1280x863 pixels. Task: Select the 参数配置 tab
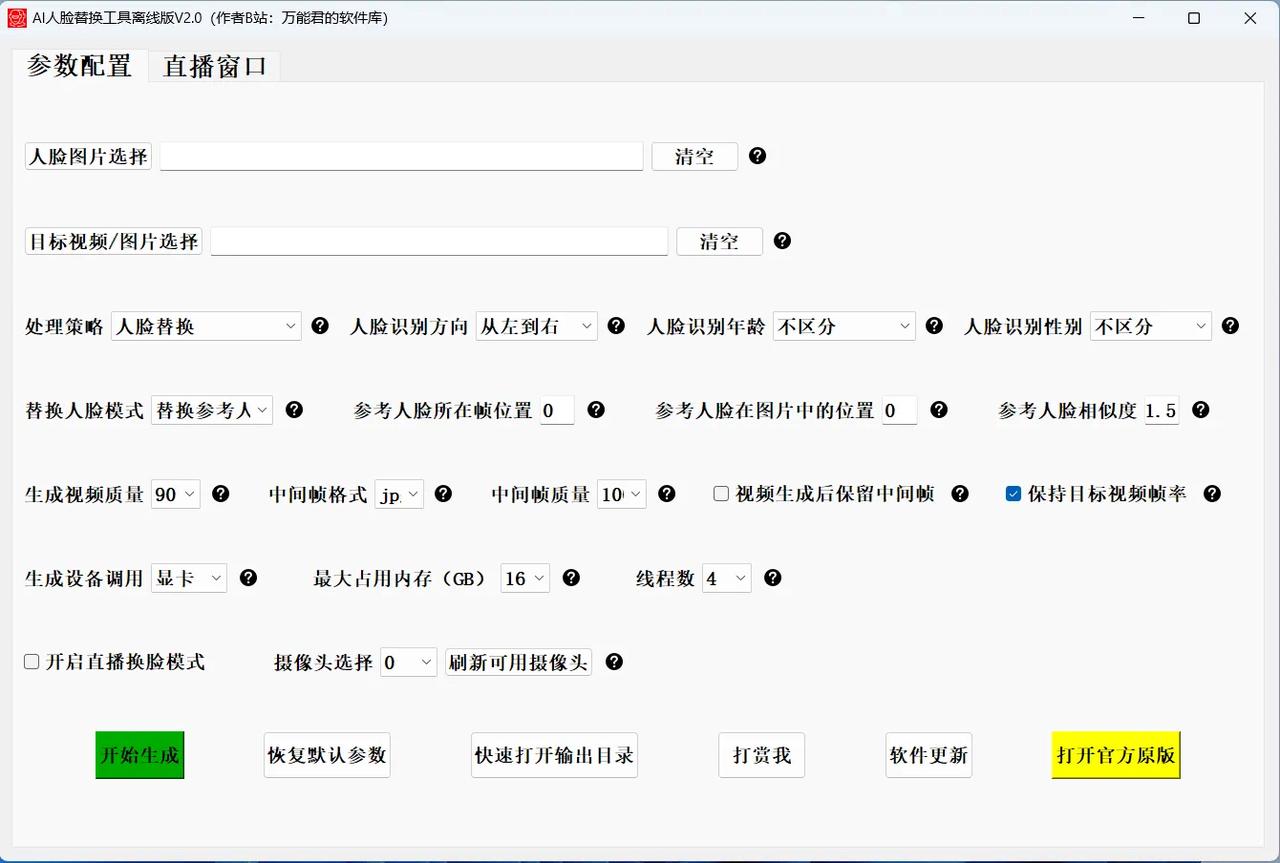tap(79, 67)
